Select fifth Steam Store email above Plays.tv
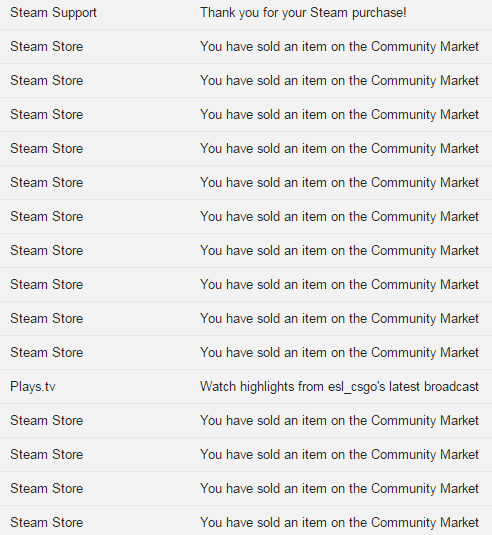The width and height of the screenshot is (492, 535). tap(246, 216)
